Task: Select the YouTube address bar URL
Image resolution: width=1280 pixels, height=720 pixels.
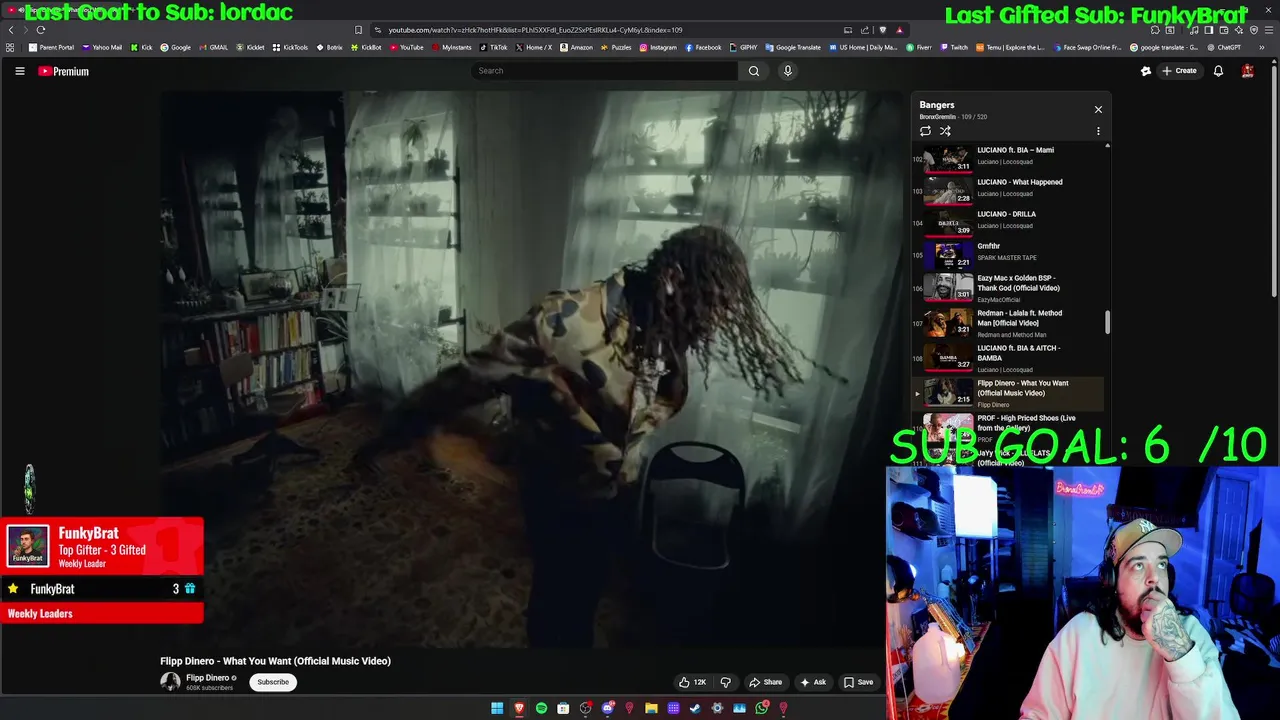Action: point(535,30)
